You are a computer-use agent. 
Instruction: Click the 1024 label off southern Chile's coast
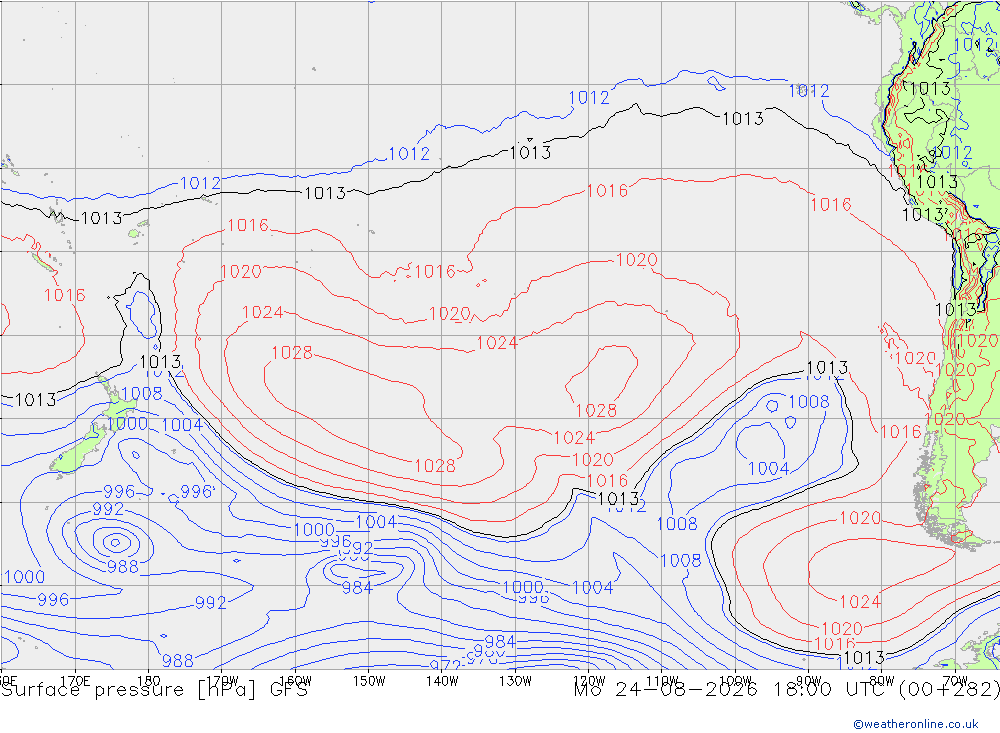click(x=860, y=602)
